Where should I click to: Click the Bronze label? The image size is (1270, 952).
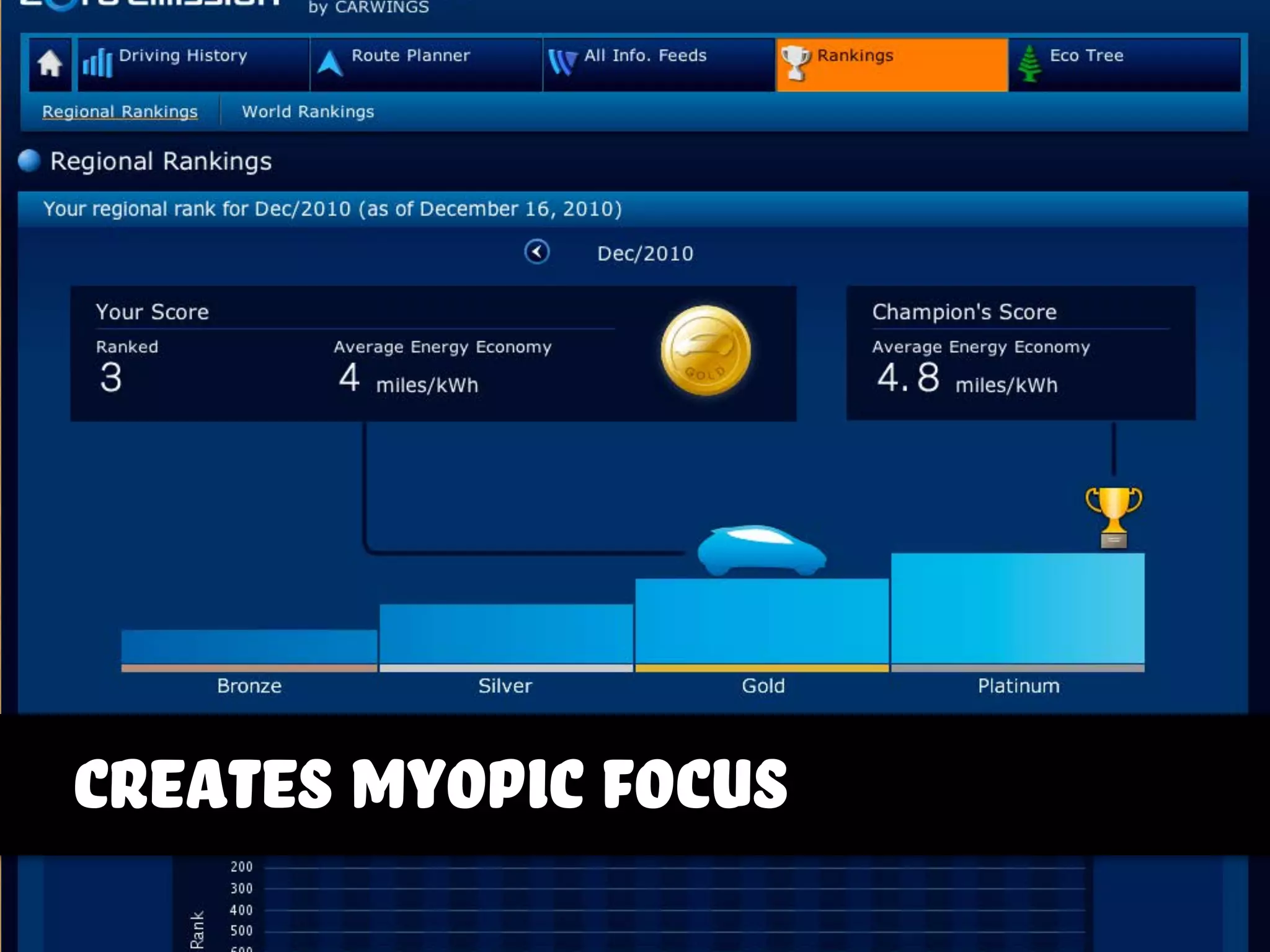point(249,686)
